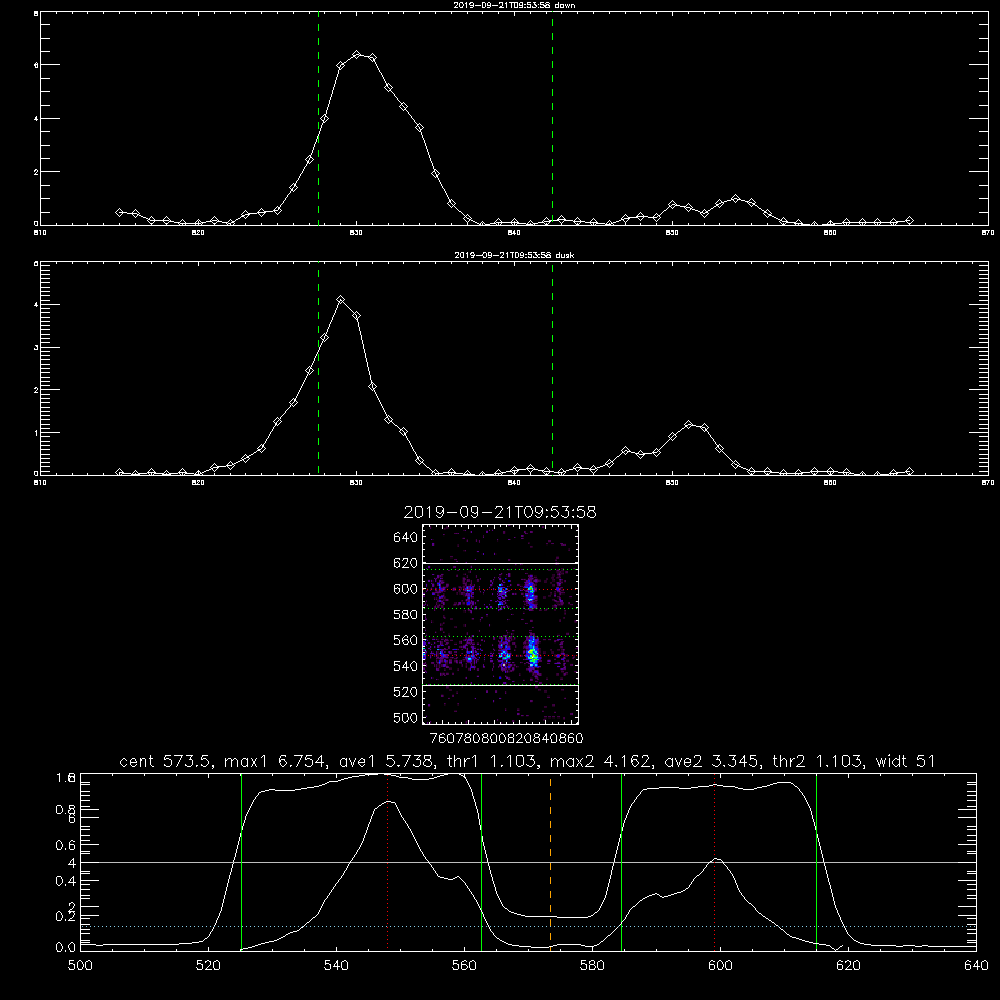This screenshot has height=1000, width=1000.
Task: Click the 520 label on heat map y-axis
Action: click(405, 692)
